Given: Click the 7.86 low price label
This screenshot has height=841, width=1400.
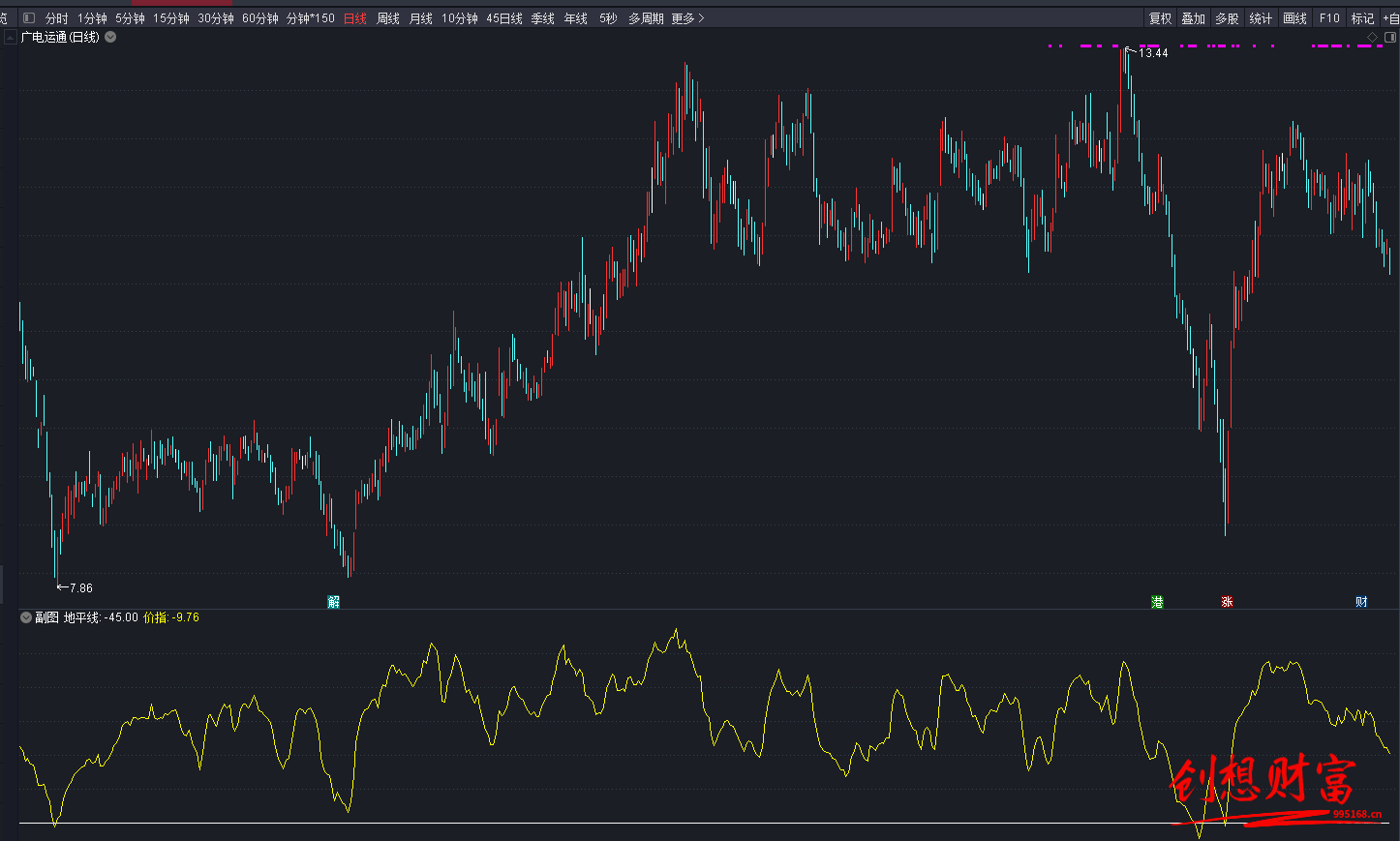Looking at the screenshot, I should (x=81, y=587).
